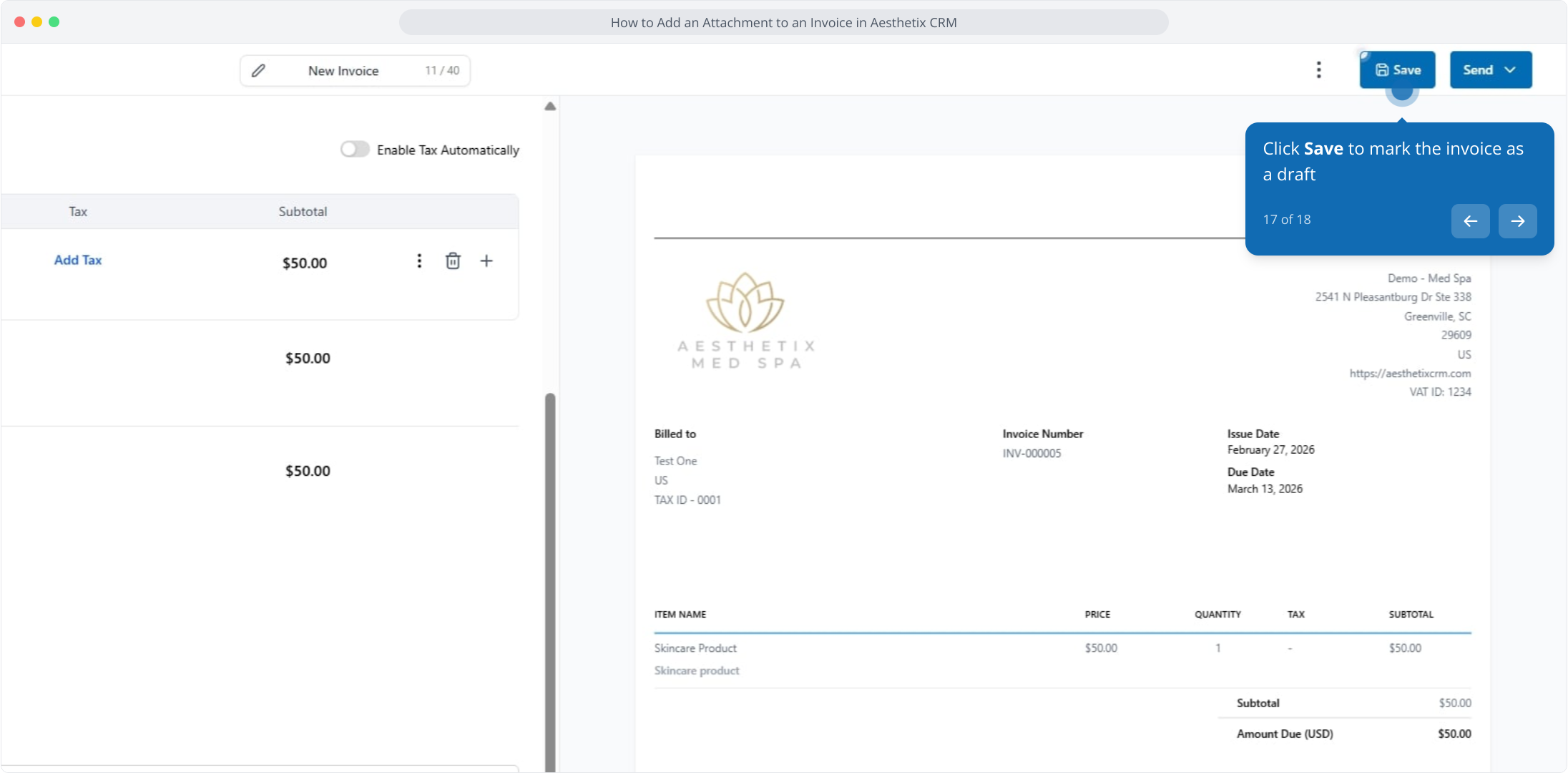Image resolution: width=1568 pixels, height=773 pixels.
Task: Go to previous tutorial step arrow
Action: (x=1470, y=220)
